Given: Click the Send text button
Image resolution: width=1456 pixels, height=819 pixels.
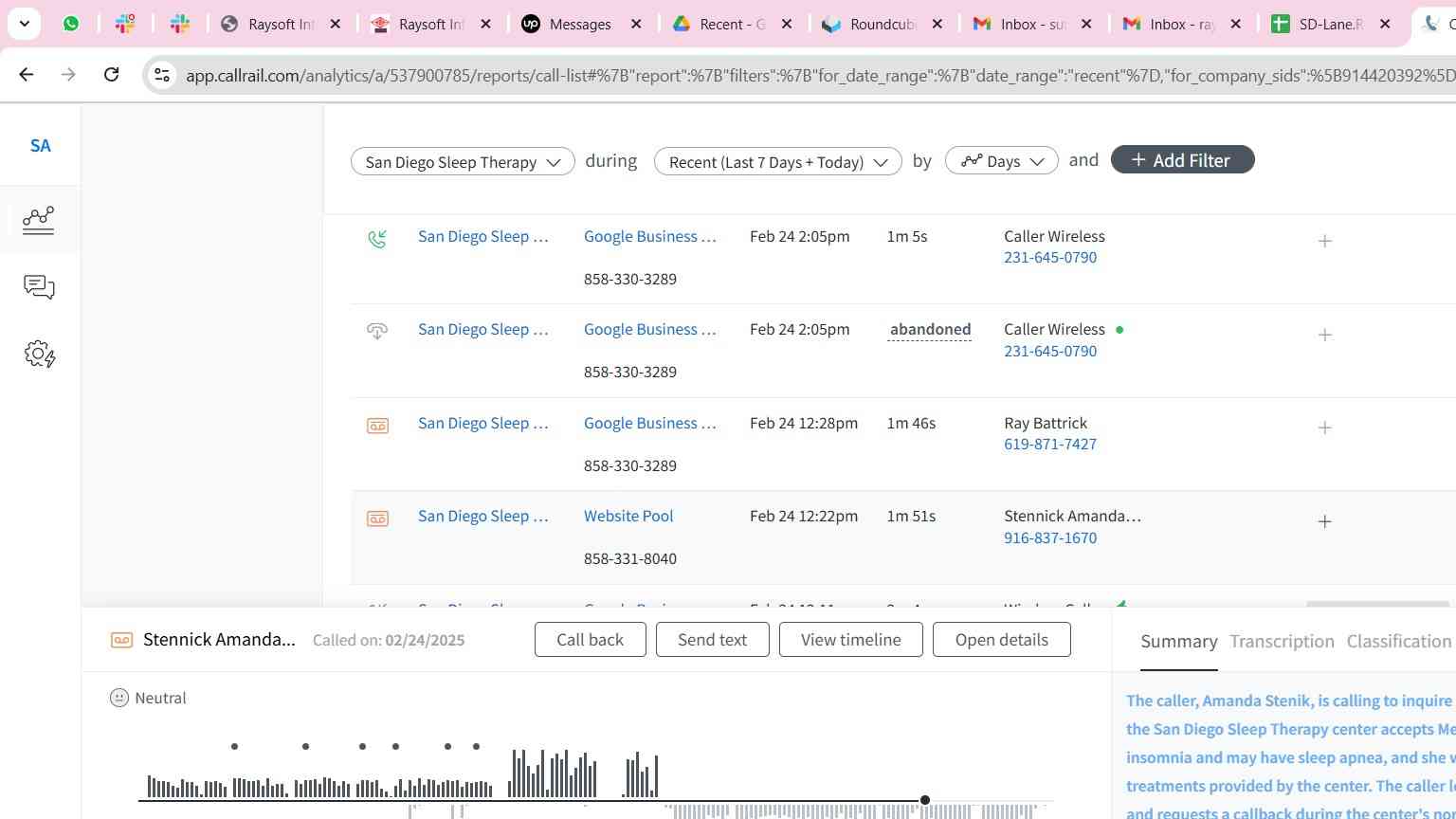Looking at the screenshot, I should (712, 640).
